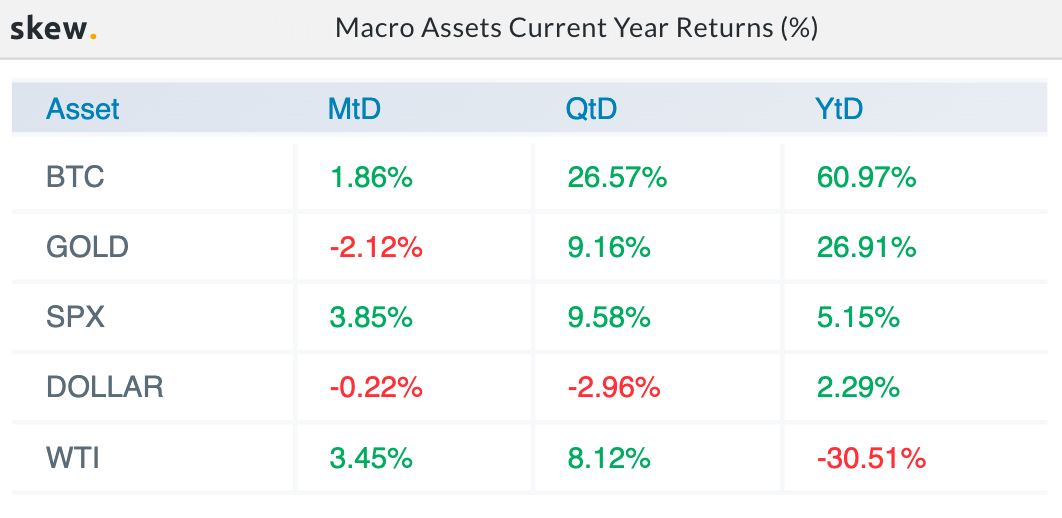Screen dimensions: 1062x518
Task: Select the WTI asset row label
Action: coord(72,458)
